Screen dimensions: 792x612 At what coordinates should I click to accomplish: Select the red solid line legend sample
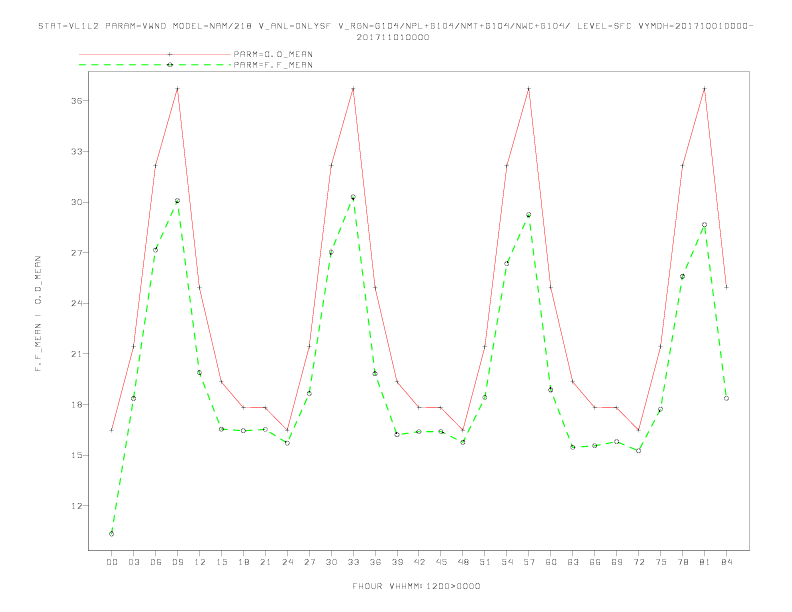[155, 54]
